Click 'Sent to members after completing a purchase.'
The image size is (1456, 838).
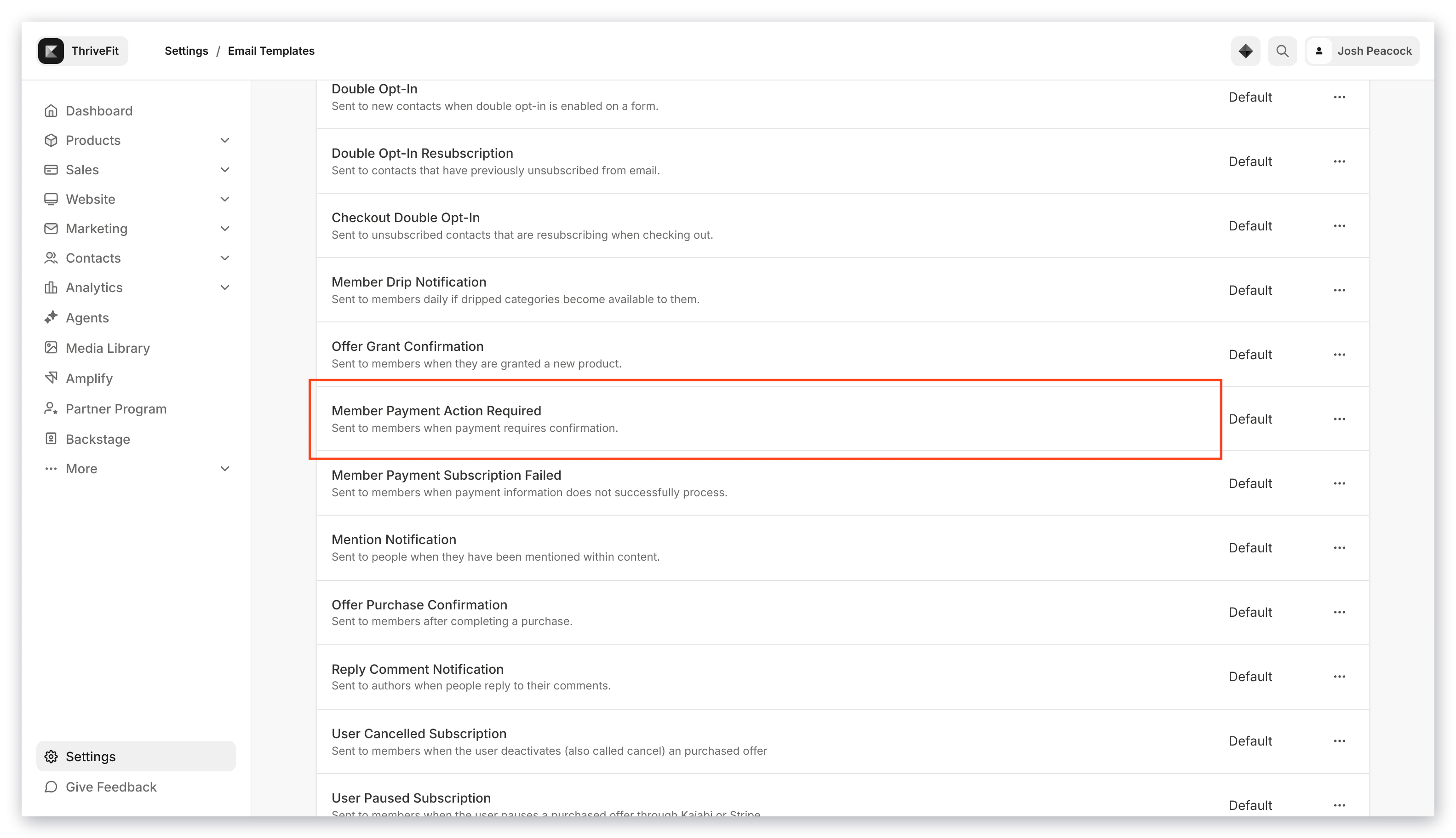tap(452, 621)
